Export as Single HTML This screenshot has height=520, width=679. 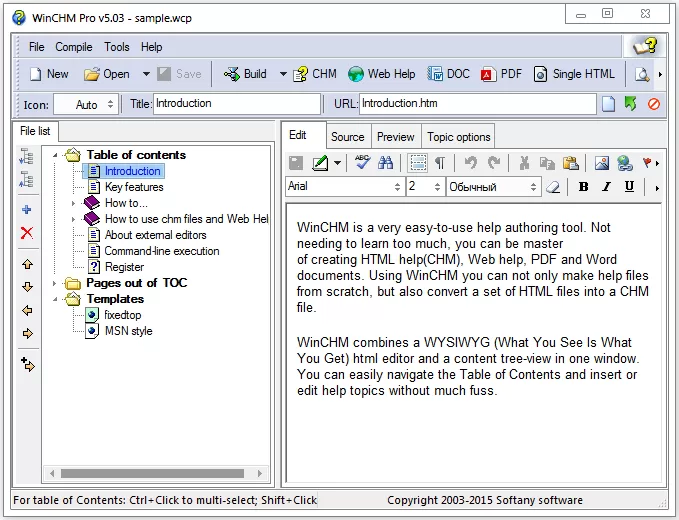574,74
